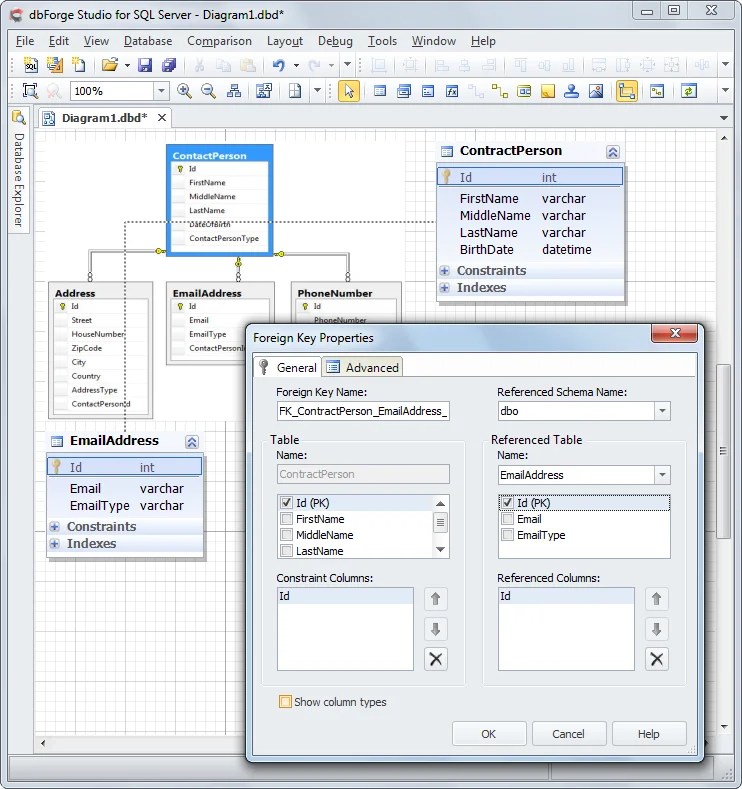Check FirstName column checkbox
742x789 pixels.
pyautogui.click(x=286, y=519)
